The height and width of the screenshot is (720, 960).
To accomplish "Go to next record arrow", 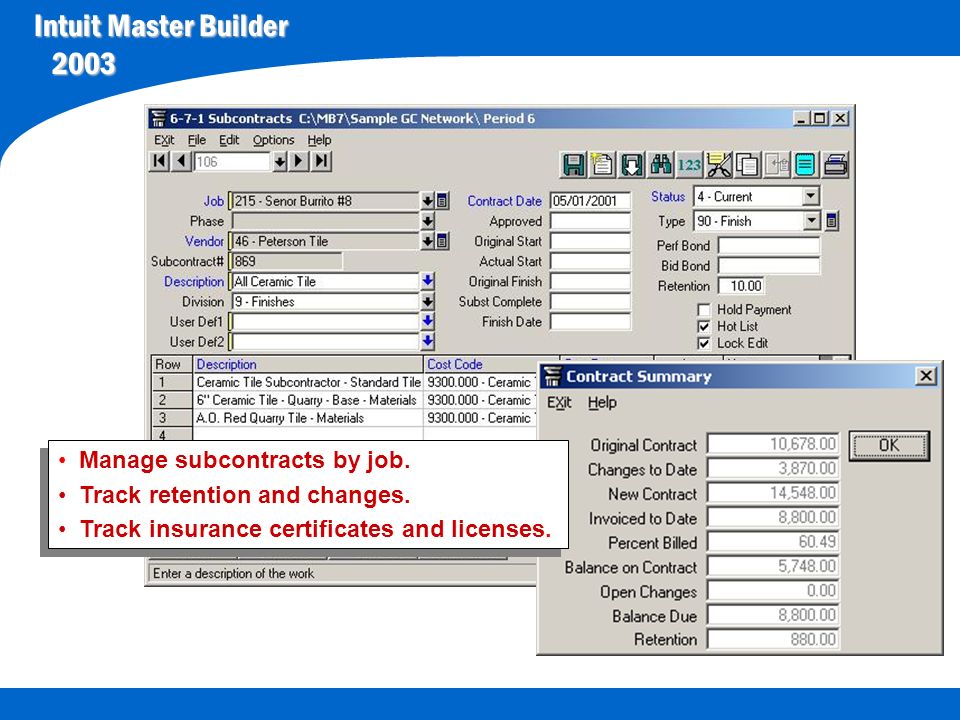I will [x=298, y=161].
